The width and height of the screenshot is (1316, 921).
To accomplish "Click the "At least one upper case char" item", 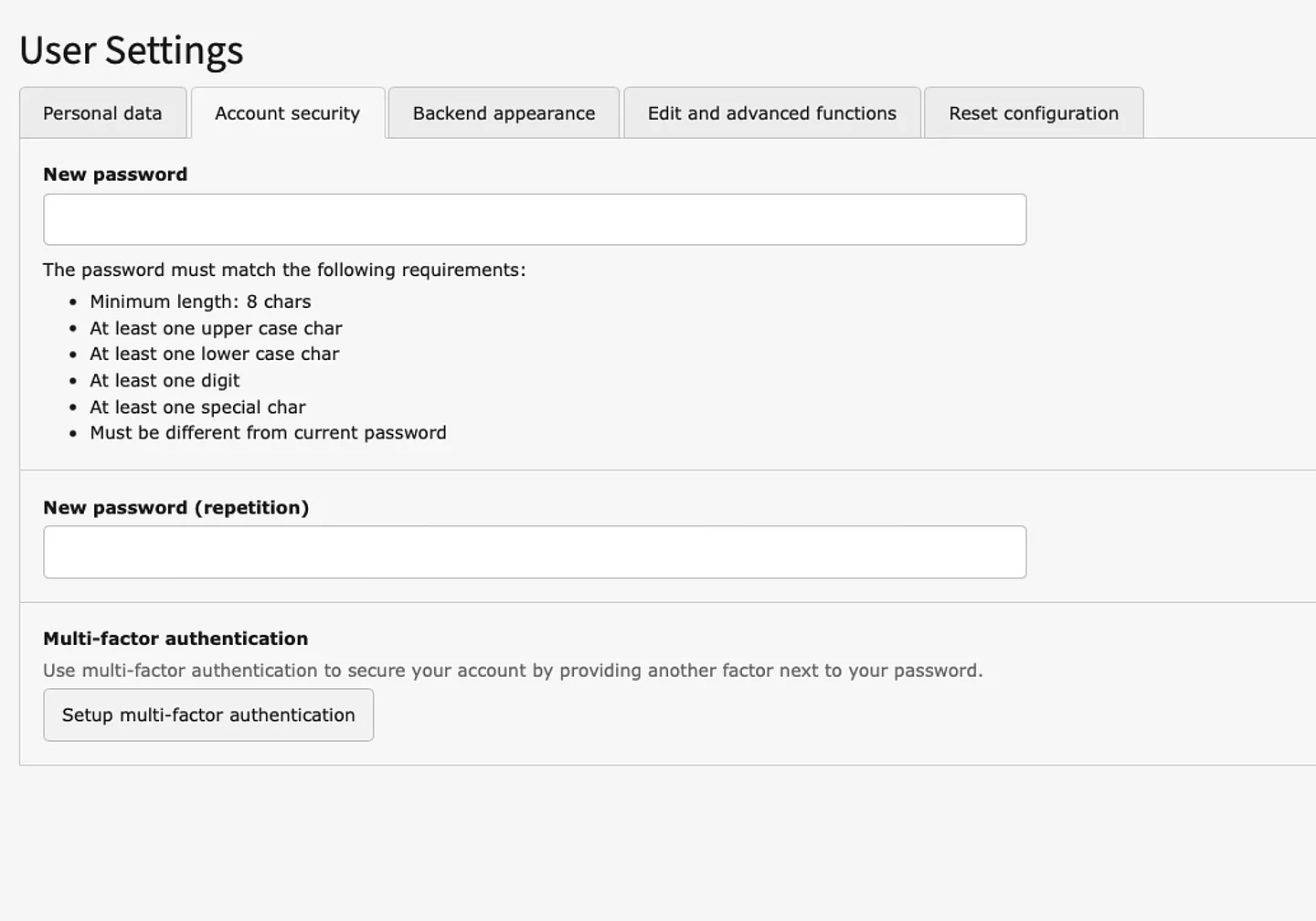I will [216, 328].
